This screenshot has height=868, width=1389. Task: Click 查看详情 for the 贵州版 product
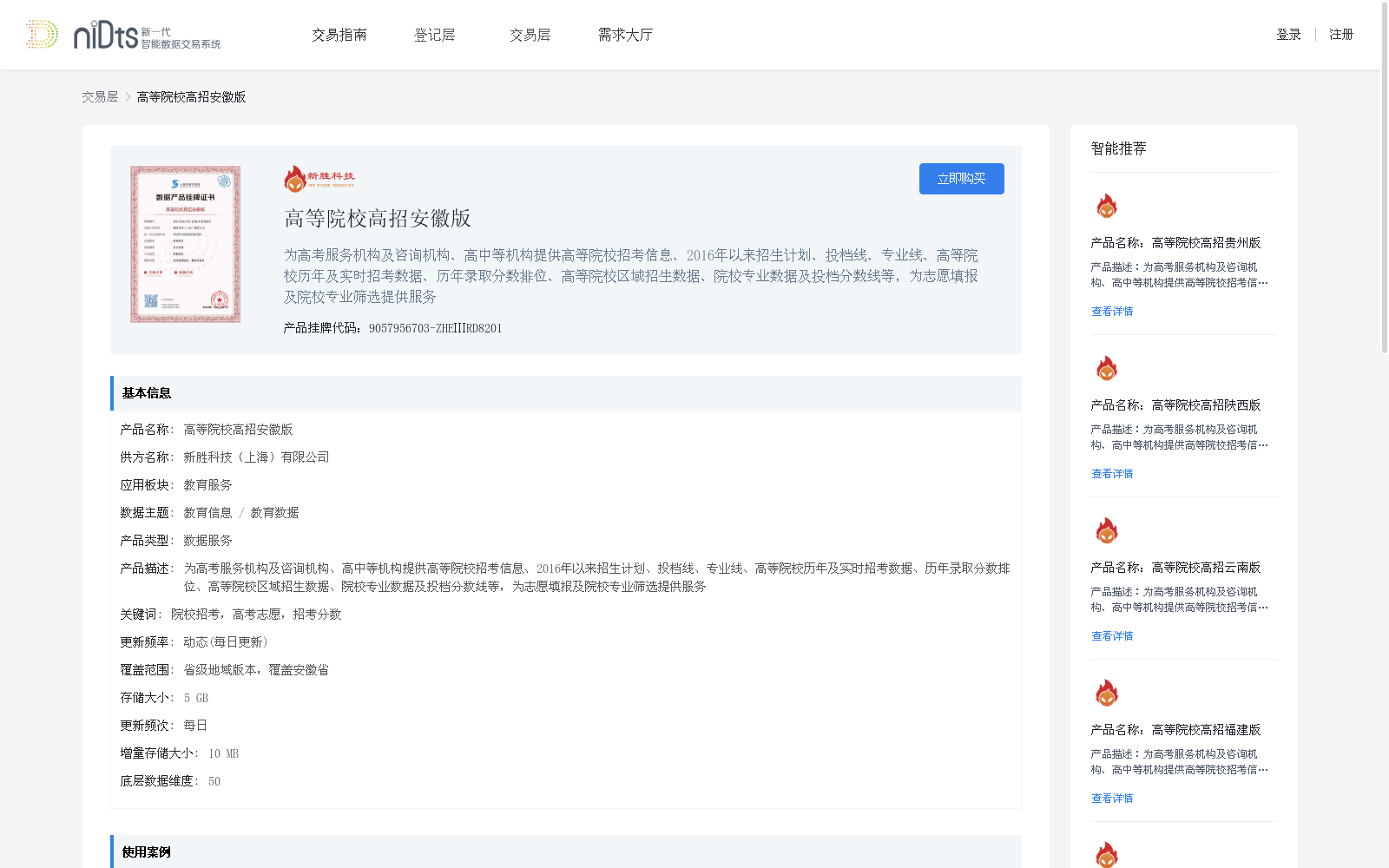pyautogui.click(x=1112, y=312)
